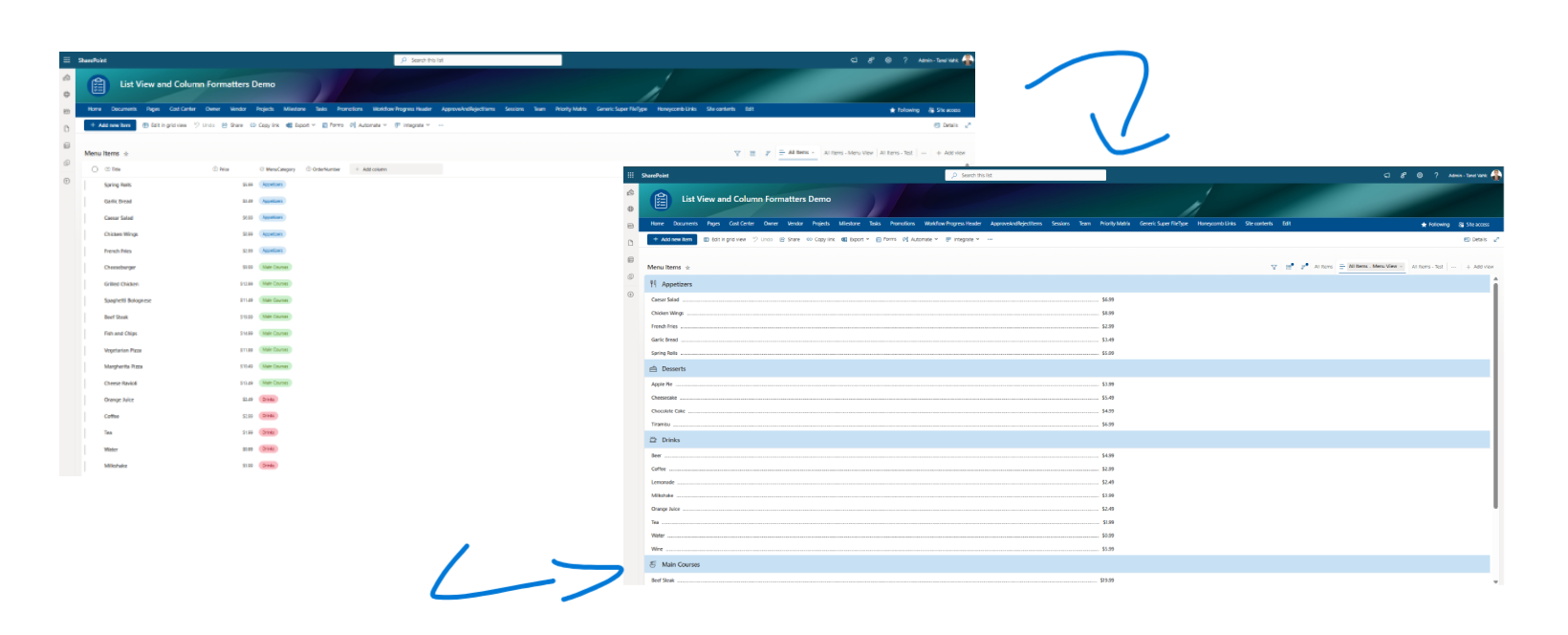This screenshot has width=1568, height=635.
Task: Collapse the Desserts group header
Action: tap(1067, 368)
